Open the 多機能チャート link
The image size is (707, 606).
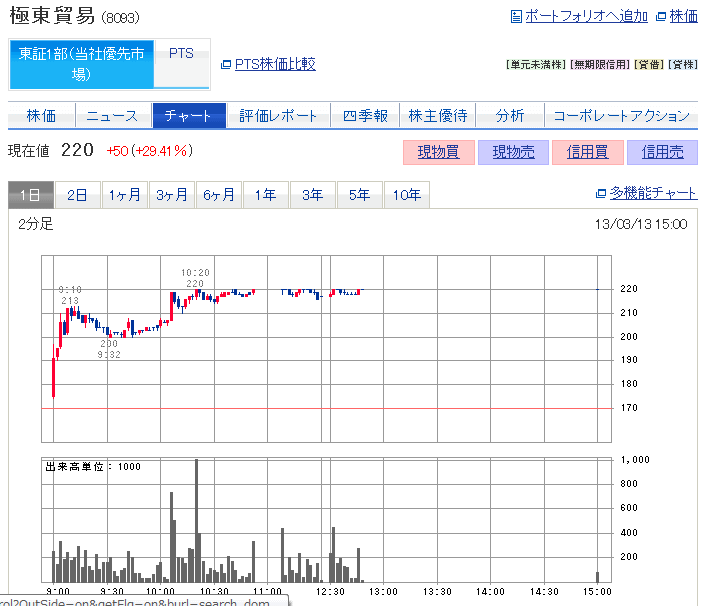pos(653,193)
